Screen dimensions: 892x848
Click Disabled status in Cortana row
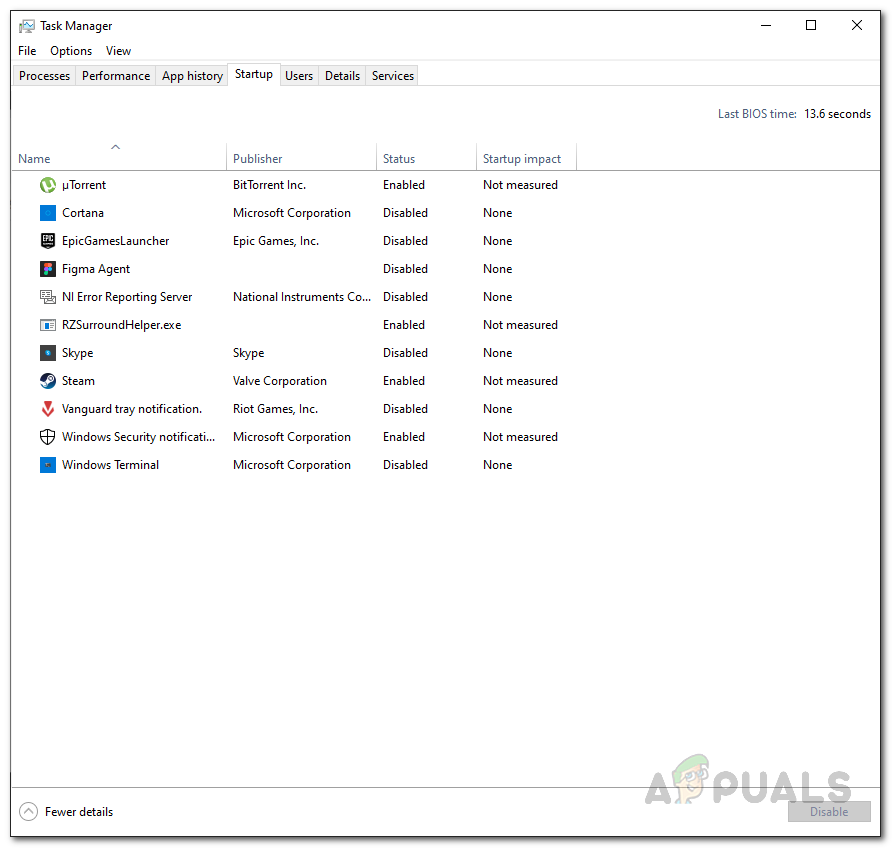[x=405, y=213]
